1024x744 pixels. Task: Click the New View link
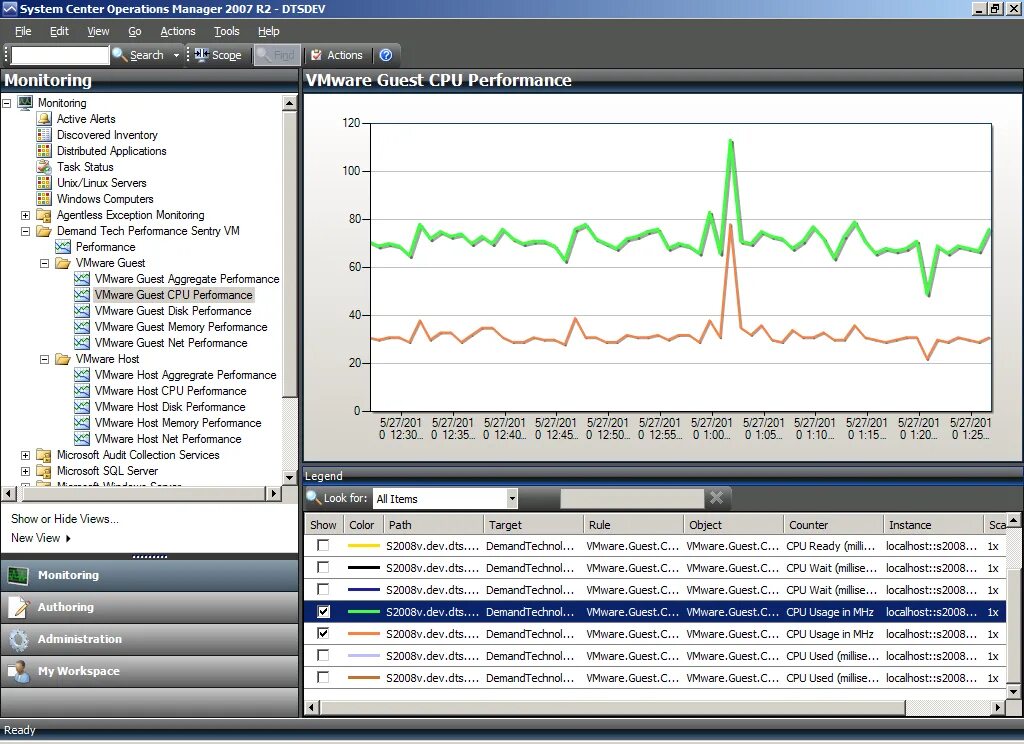(x=40, y=538)
